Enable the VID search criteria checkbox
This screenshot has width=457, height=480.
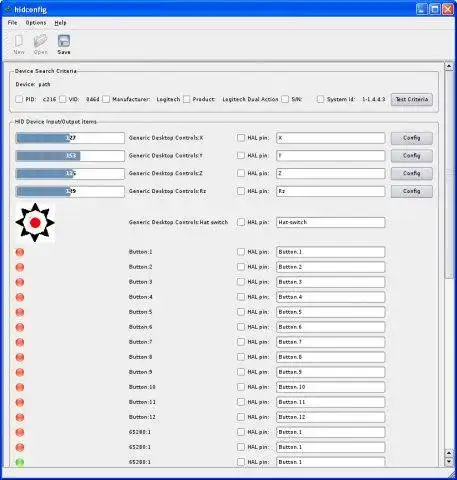(x=62, y=99)
